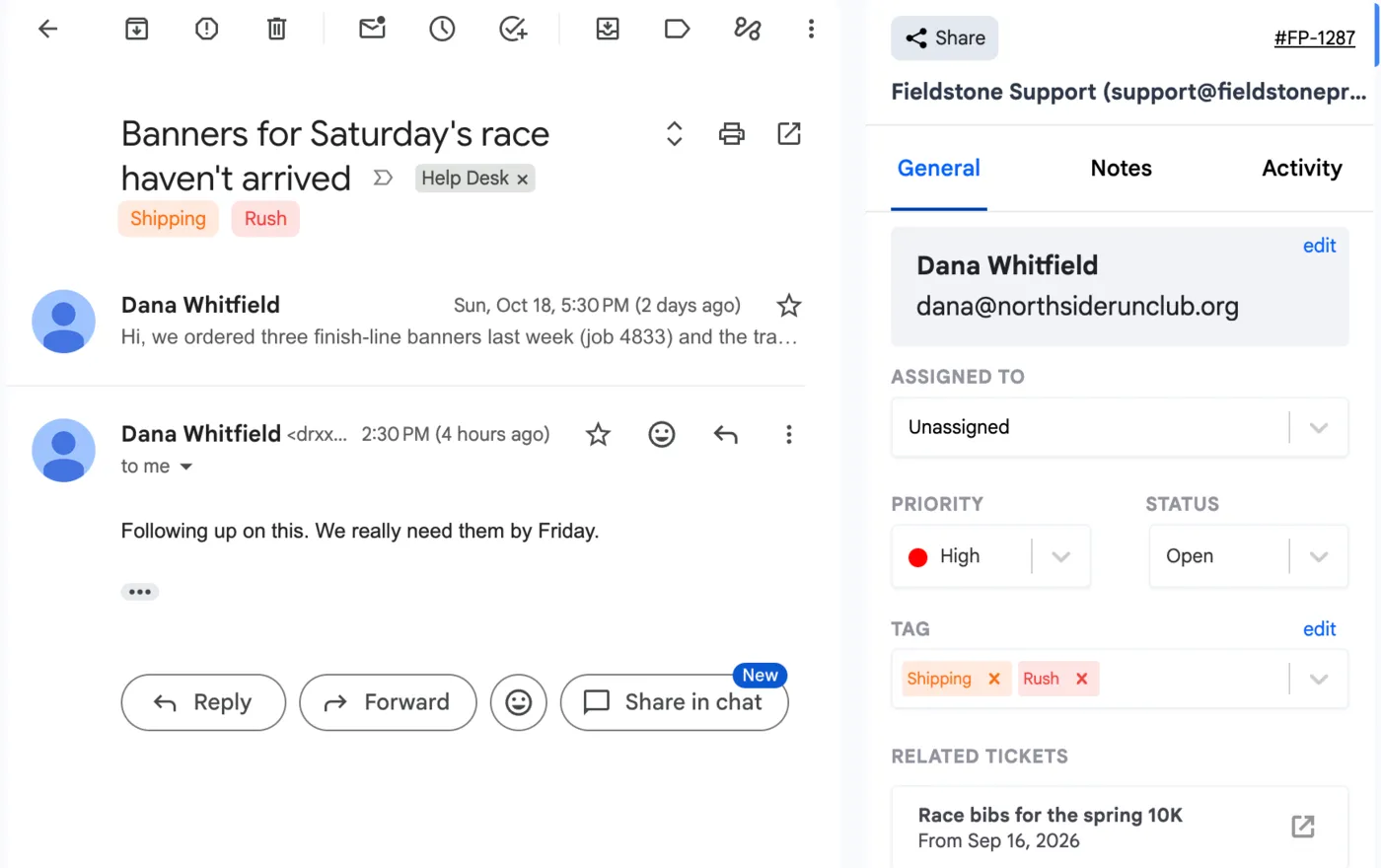Image resolution: width=1381 pixels, height=868 pixels.
Task: Click the emoji button beside Forward
Action: pyautogui.click(x=519, y=702)
